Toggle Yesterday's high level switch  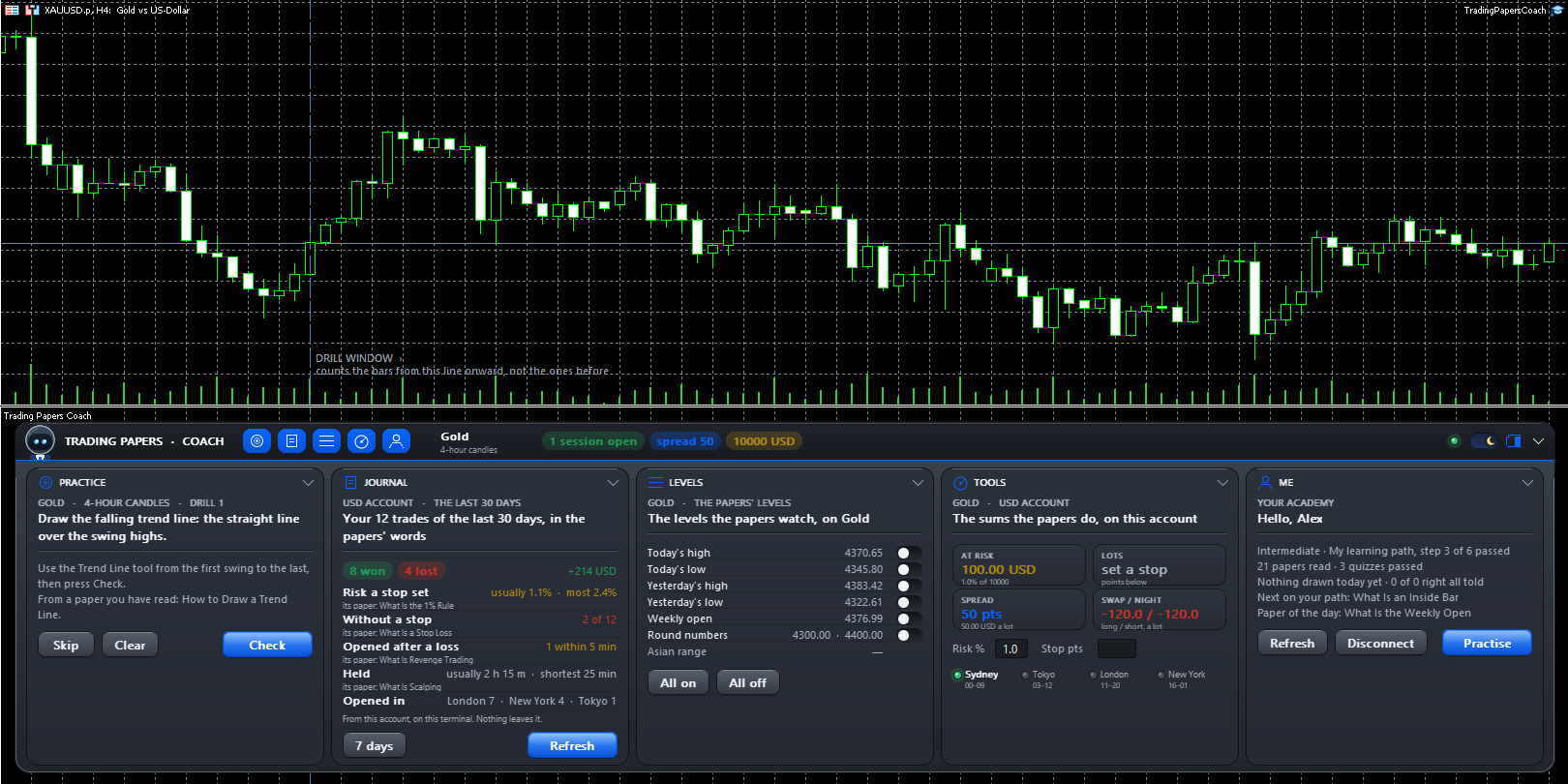(909, 587)
